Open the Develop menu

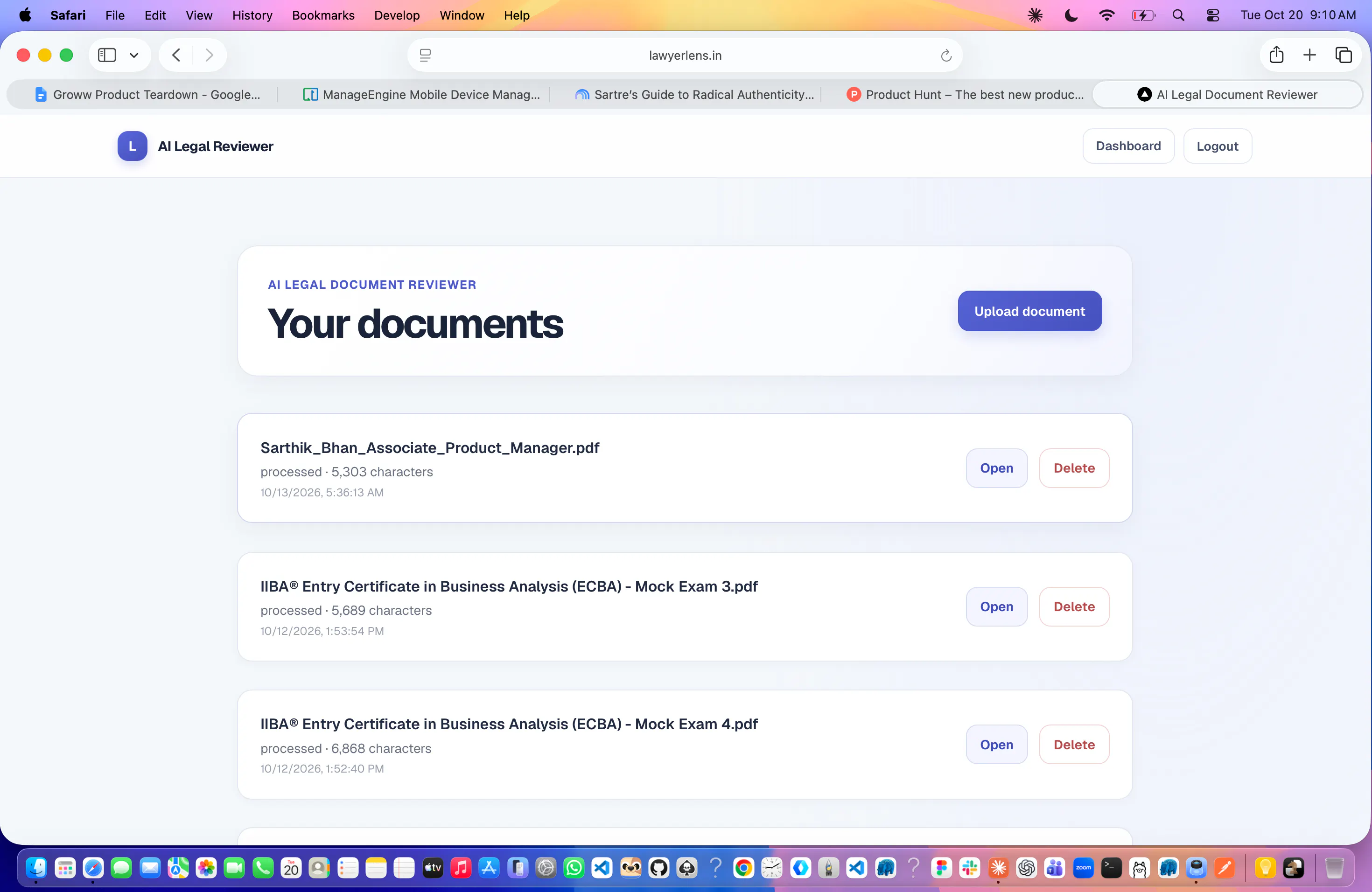coord(397,15)
